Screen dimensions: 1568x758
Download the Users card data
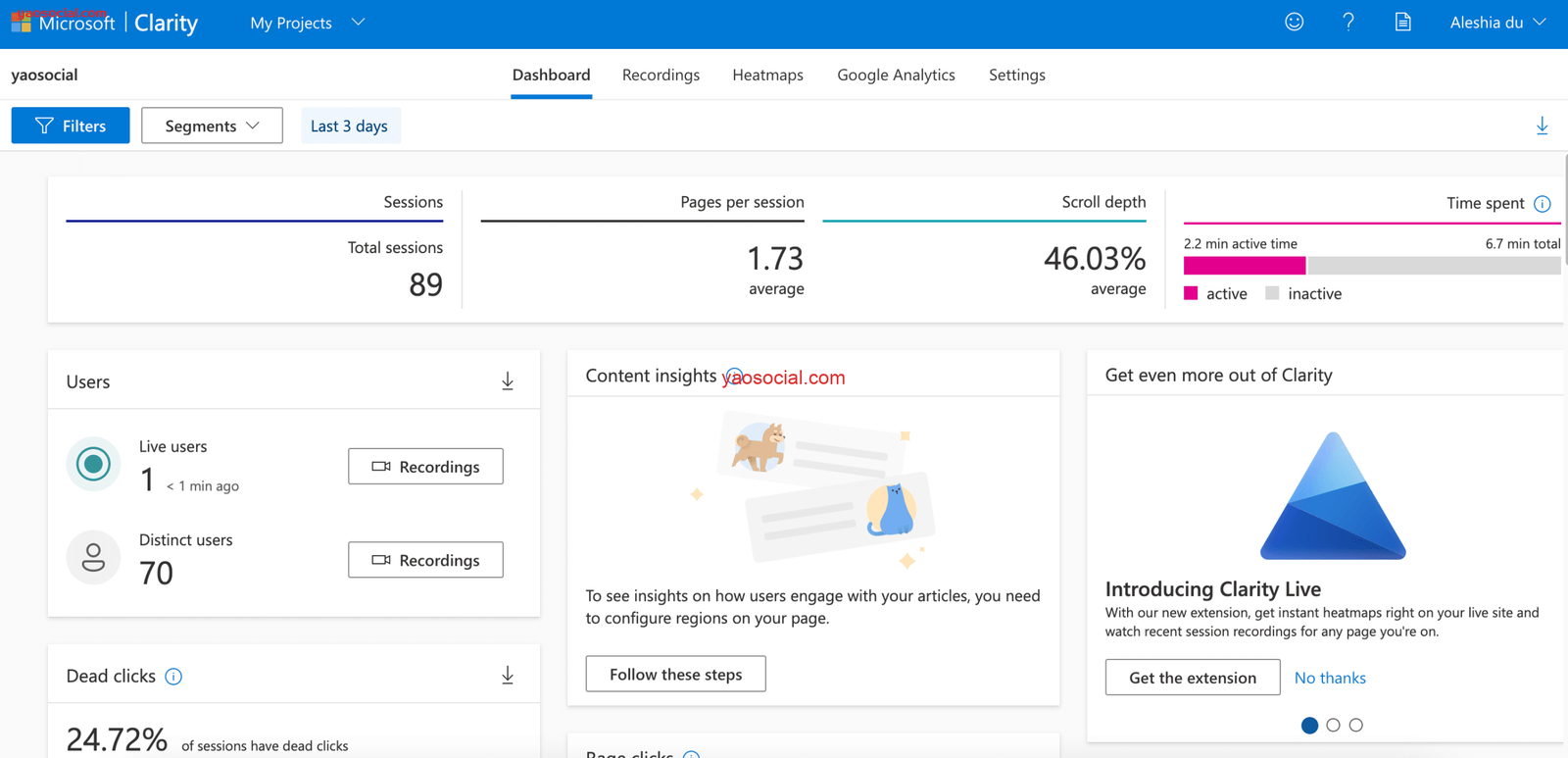[508, 381]
